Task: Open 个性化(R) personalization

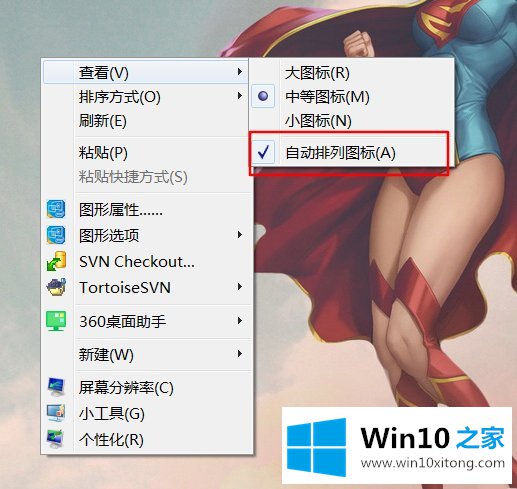Action: pyautogui.click(x=146, y=439)
